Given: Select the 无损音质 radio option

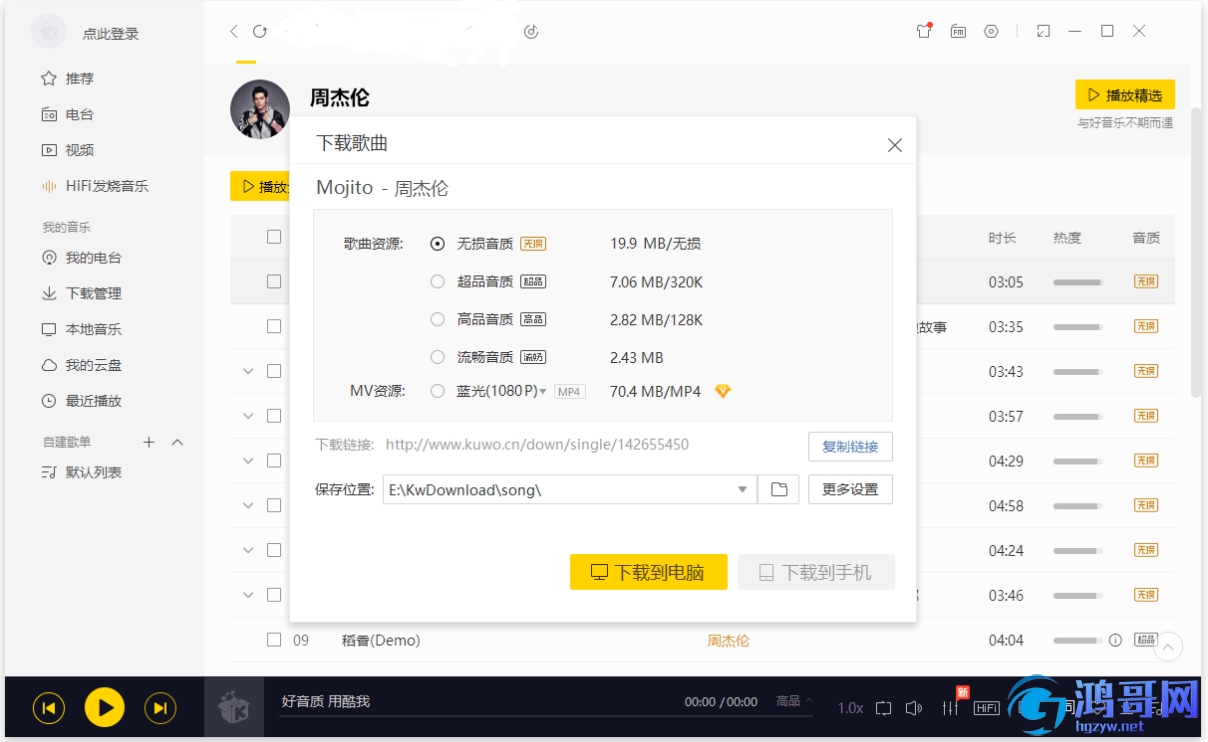Looking at the screenshot, I should (x=437, y=243).
